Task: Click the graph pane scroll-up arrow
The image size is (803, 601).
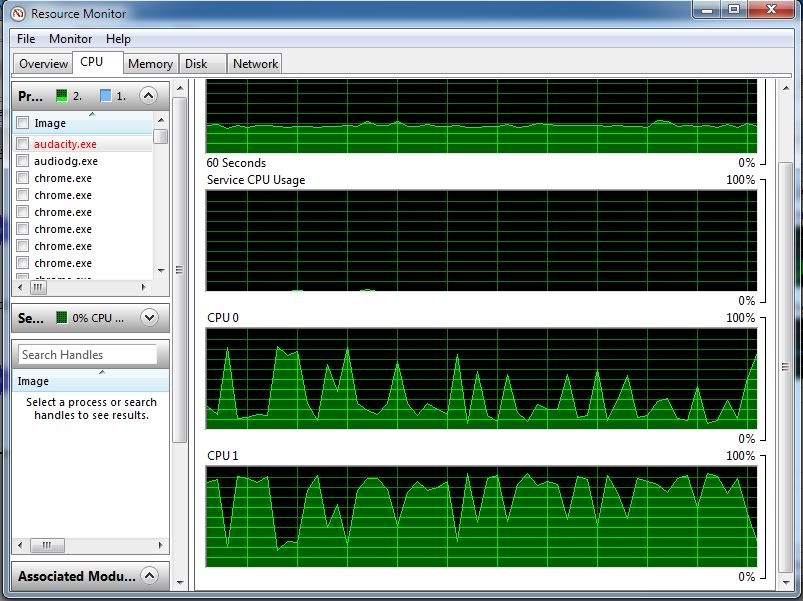Action: (785, 89)
